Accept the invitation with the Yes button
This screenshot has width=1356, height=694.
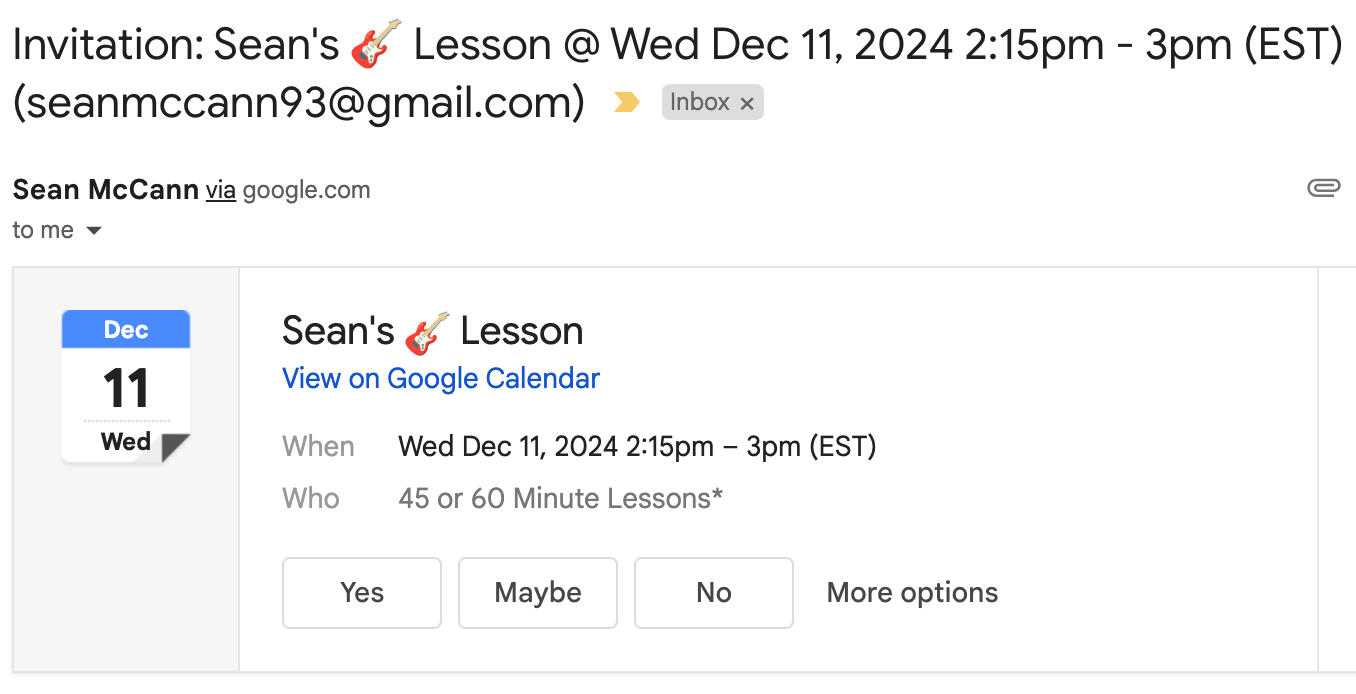(362, 593)
